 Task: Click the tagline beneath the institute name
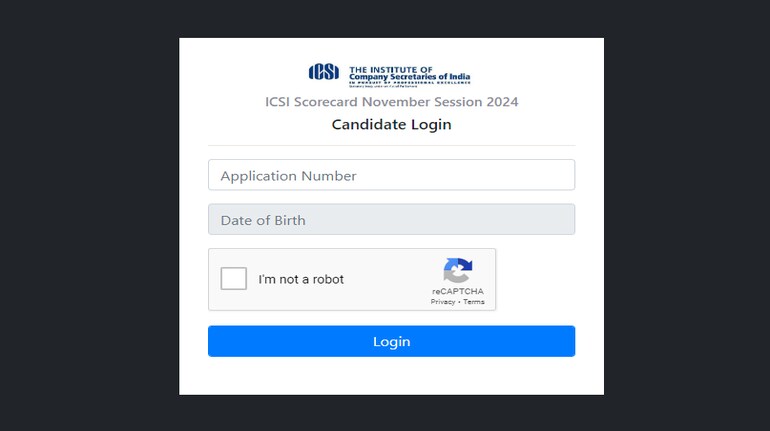[410, 82]
